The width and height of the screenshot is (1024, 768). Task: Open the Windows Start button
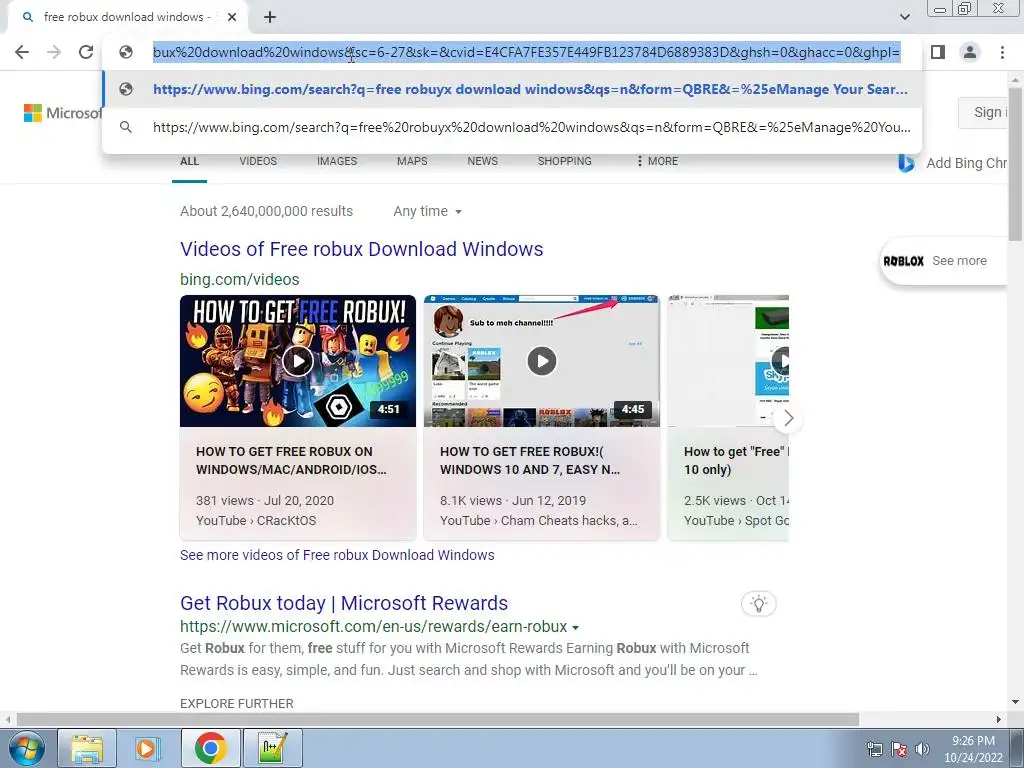(26, 748)
